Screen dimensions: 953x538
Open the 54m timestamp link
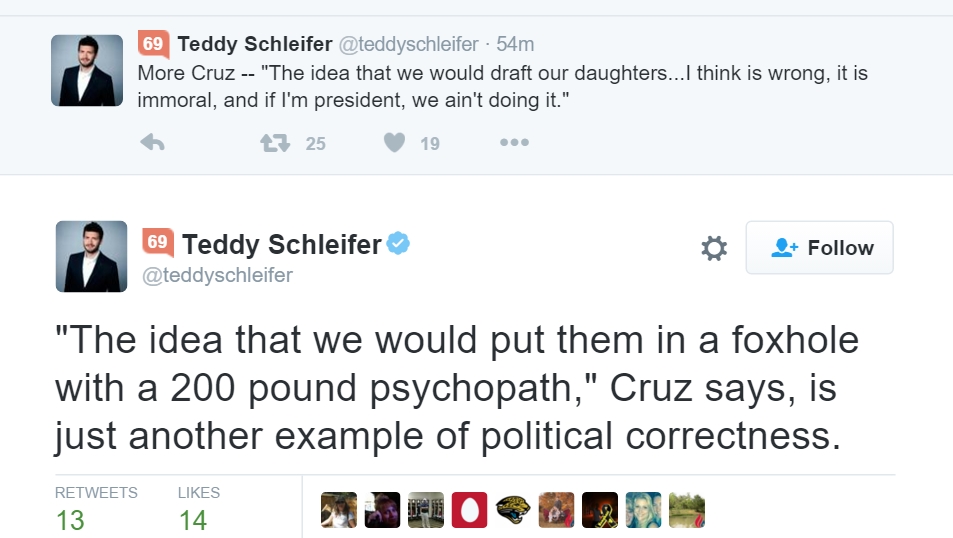click(x=515, y=44)
